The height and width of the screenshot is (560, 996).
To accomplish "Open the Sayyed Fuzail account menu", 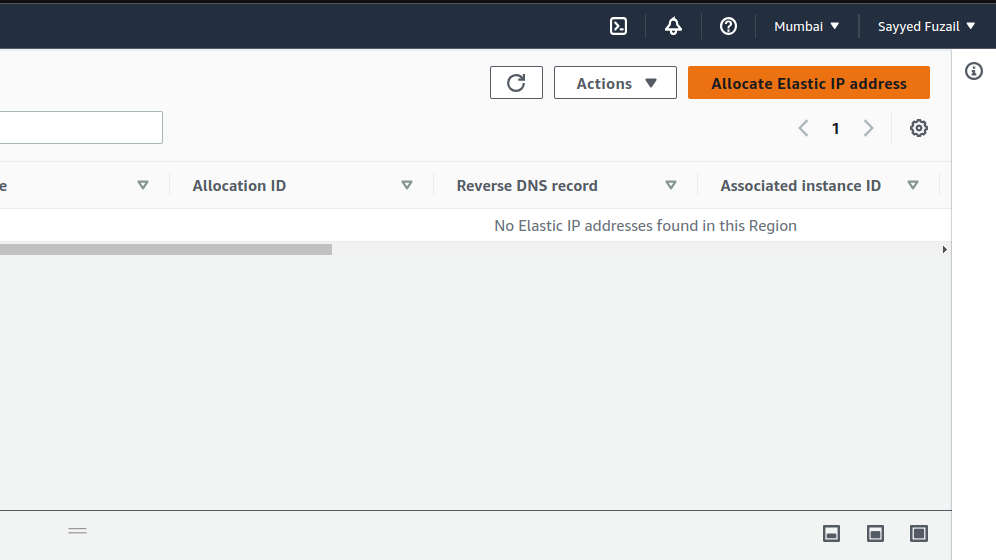I will point(926,26).
